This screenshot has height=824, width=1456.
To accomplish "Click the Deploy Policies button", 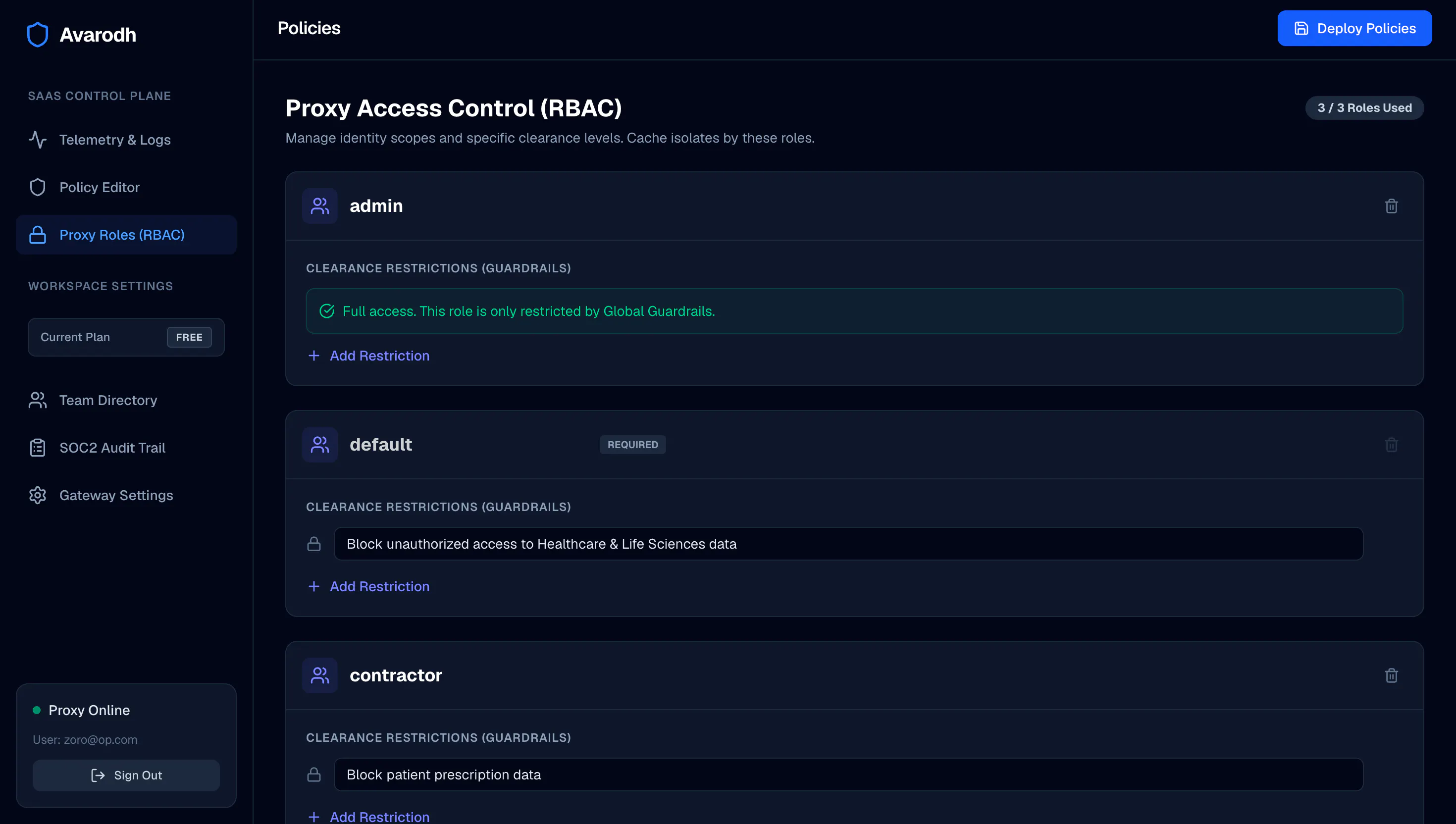I will click(1354, 28).
